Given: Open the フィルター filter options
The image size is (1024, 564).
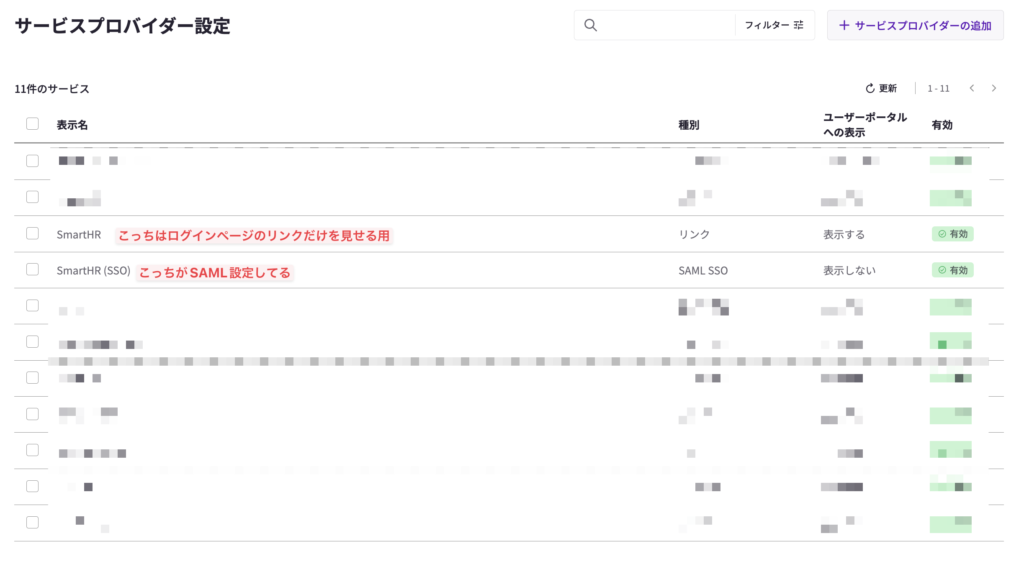Looking at the screenshot, I should click(774, 26).
